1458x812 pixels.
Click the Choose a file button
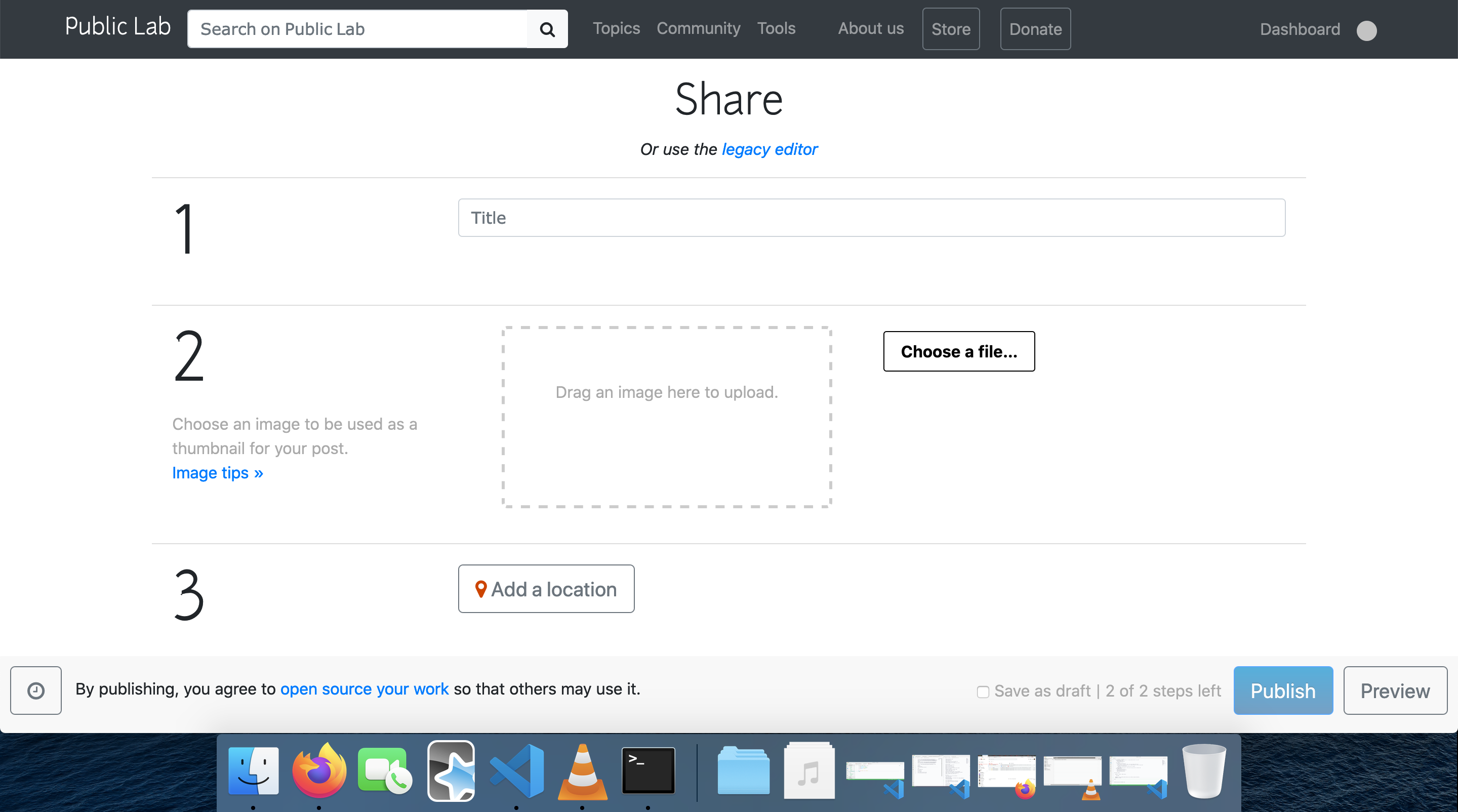[959, 351]
